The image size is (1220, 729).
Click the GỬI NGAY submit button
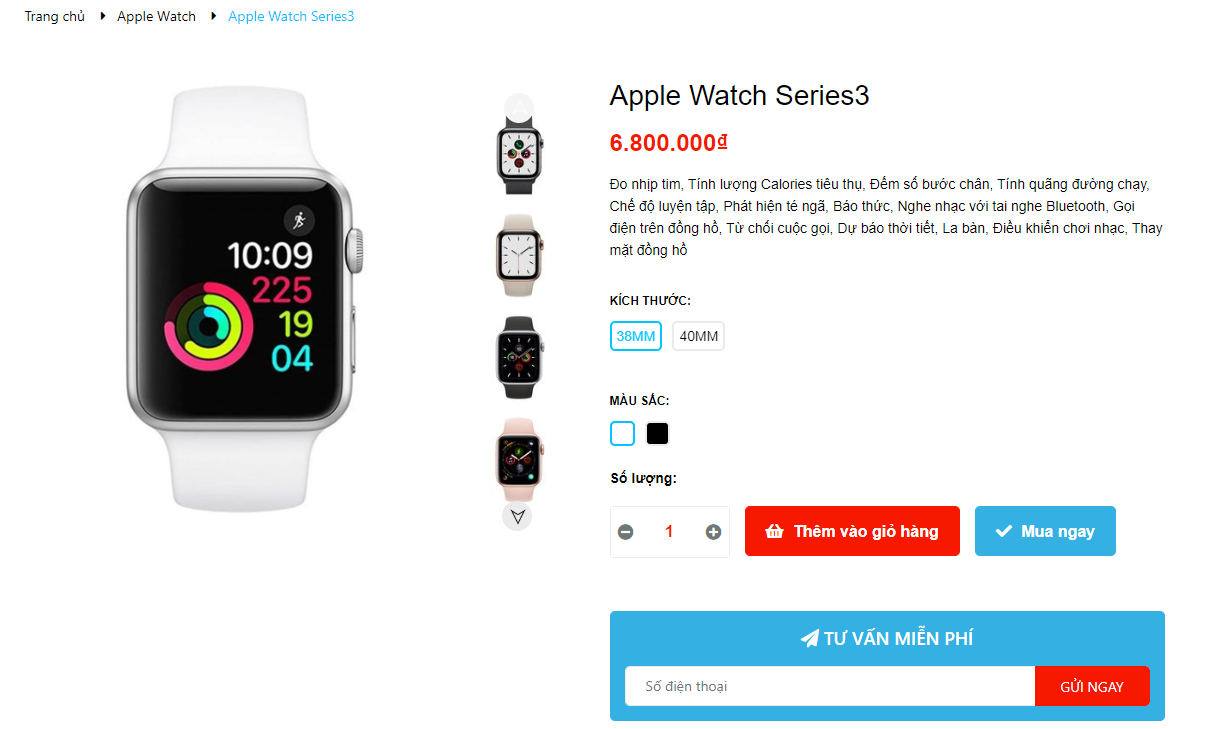point(1092,686)
